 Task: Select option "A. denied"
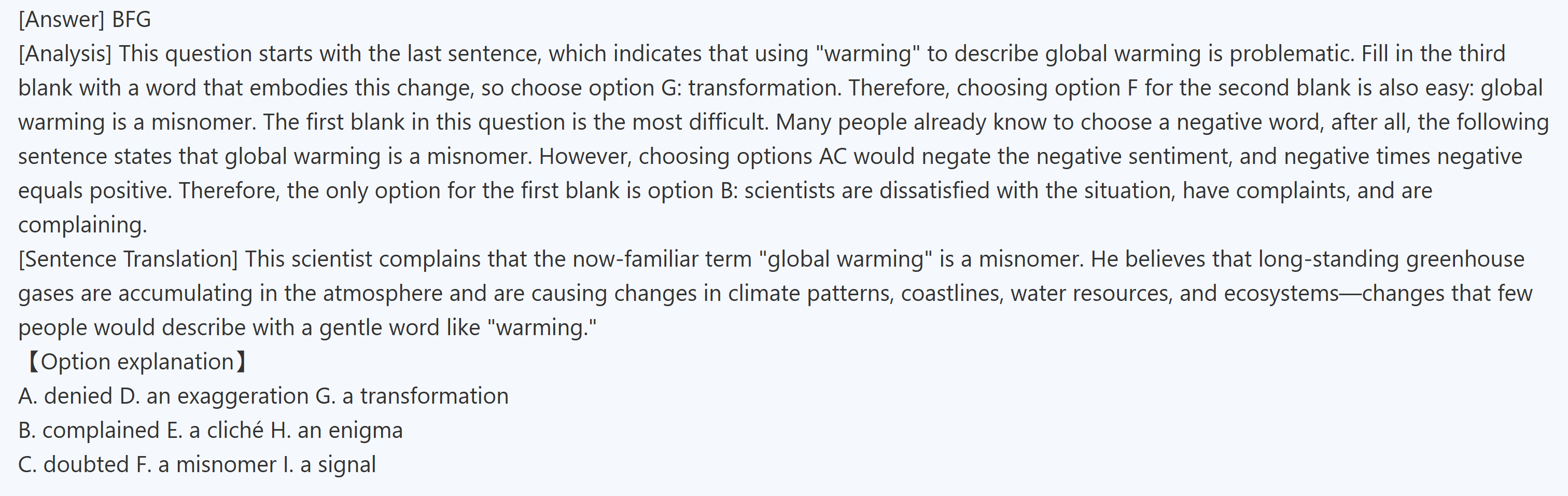coord(65,396)
